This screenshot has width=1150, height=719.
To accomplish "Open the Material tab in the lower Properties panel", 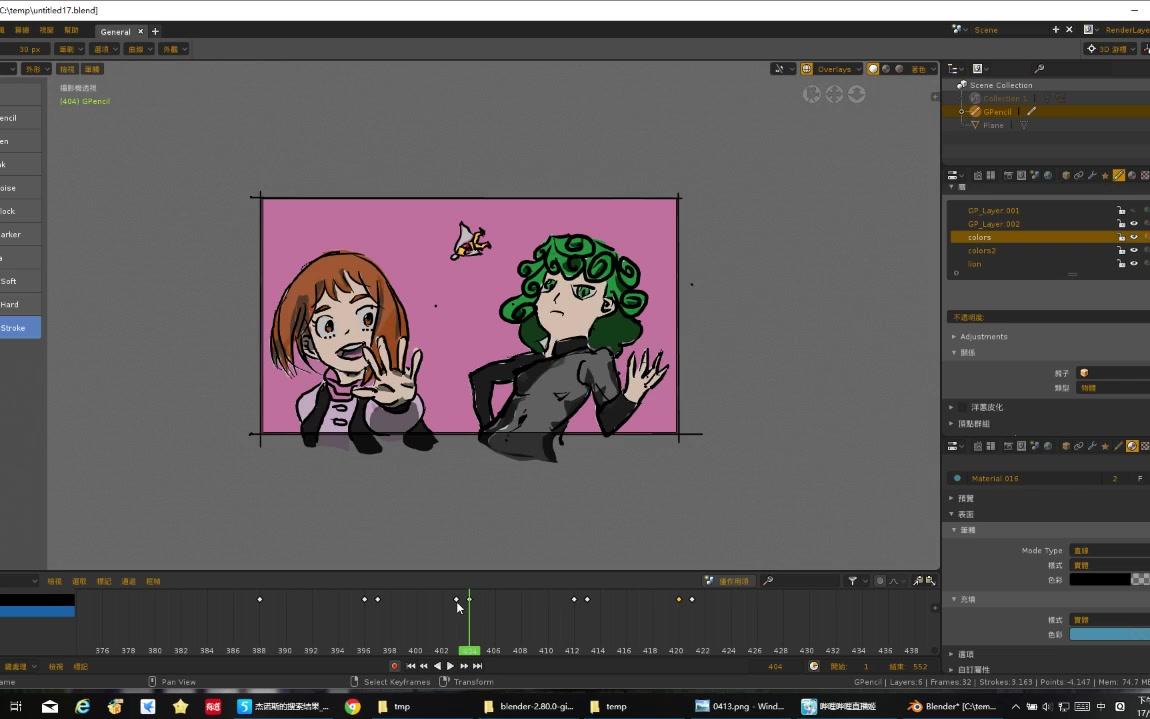I will pos(1132,446).
